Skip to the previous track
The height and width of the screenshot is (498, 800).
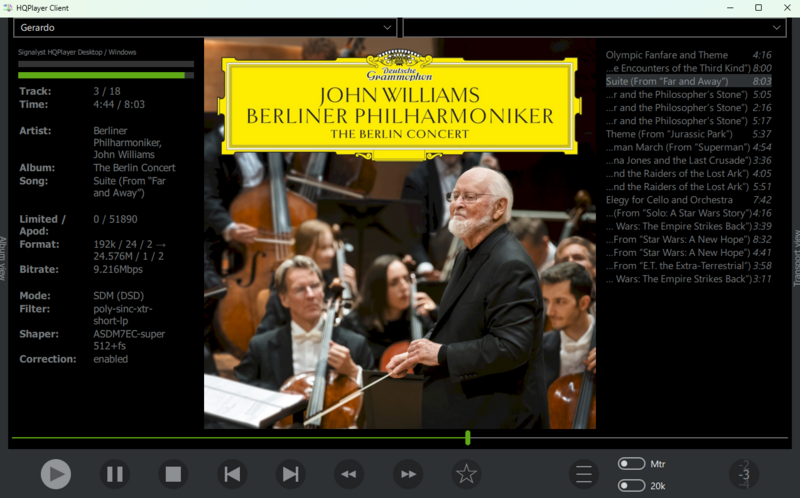[232, 474]
